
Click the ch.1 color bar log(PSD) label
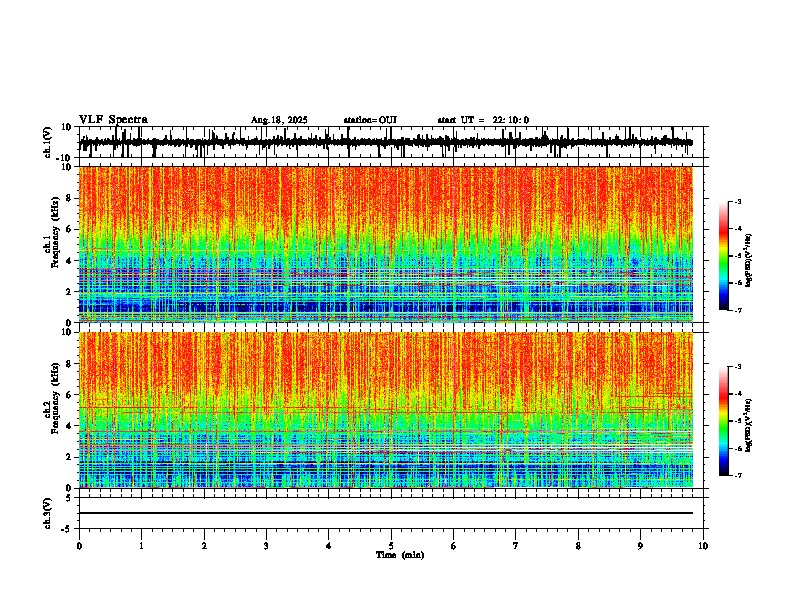coord(748,261)
